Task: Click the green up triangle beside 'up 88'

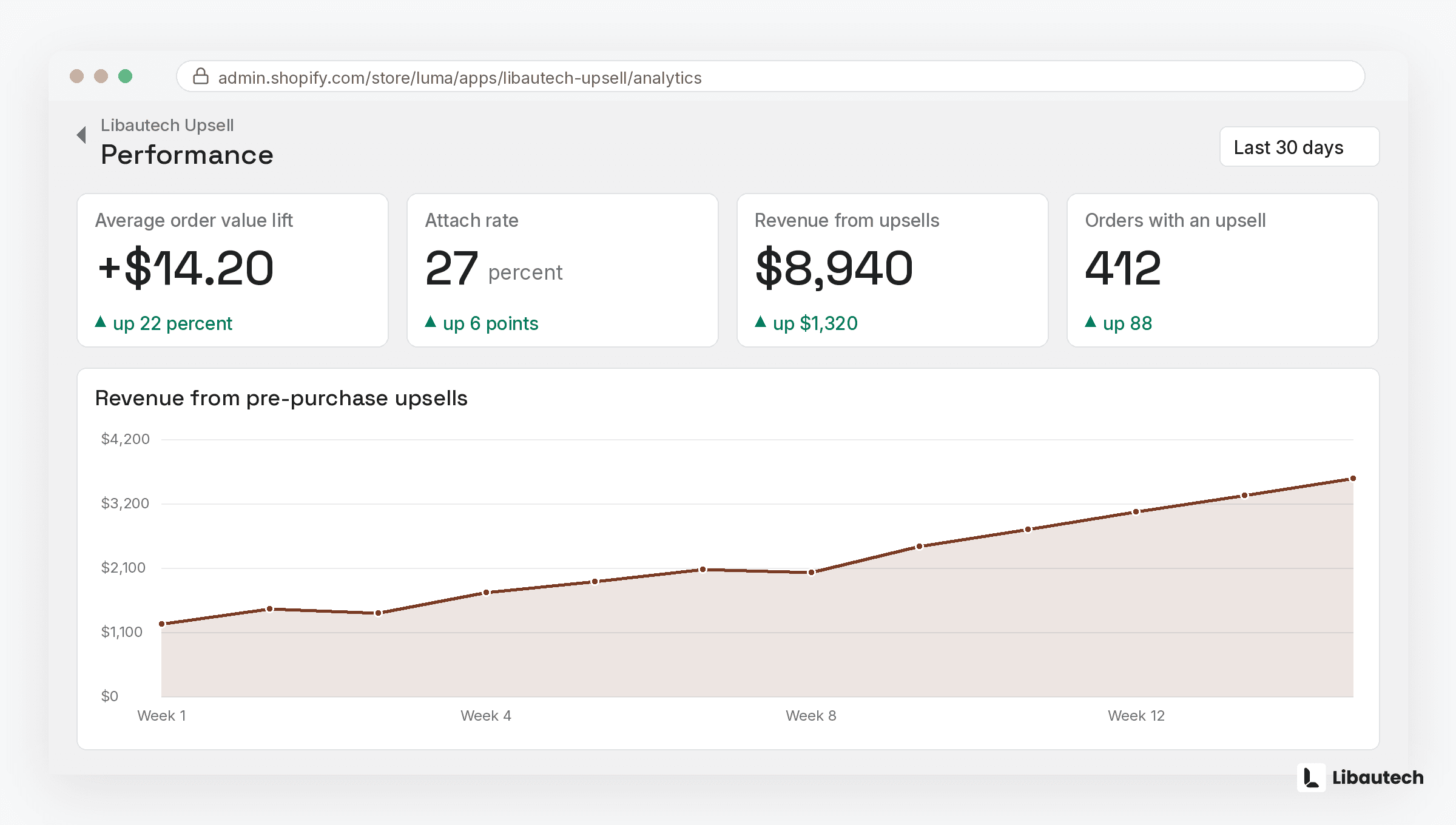Action: pyautogui.click(x=1091, y=322)
